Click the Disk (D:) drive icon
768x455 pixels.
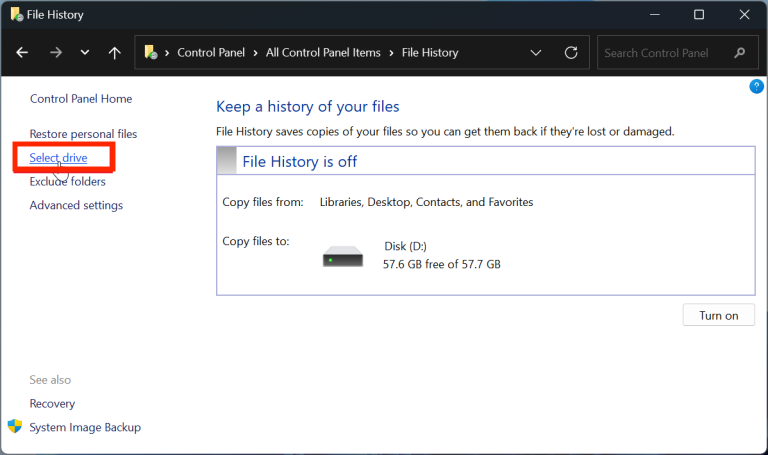tap(343, 256)
